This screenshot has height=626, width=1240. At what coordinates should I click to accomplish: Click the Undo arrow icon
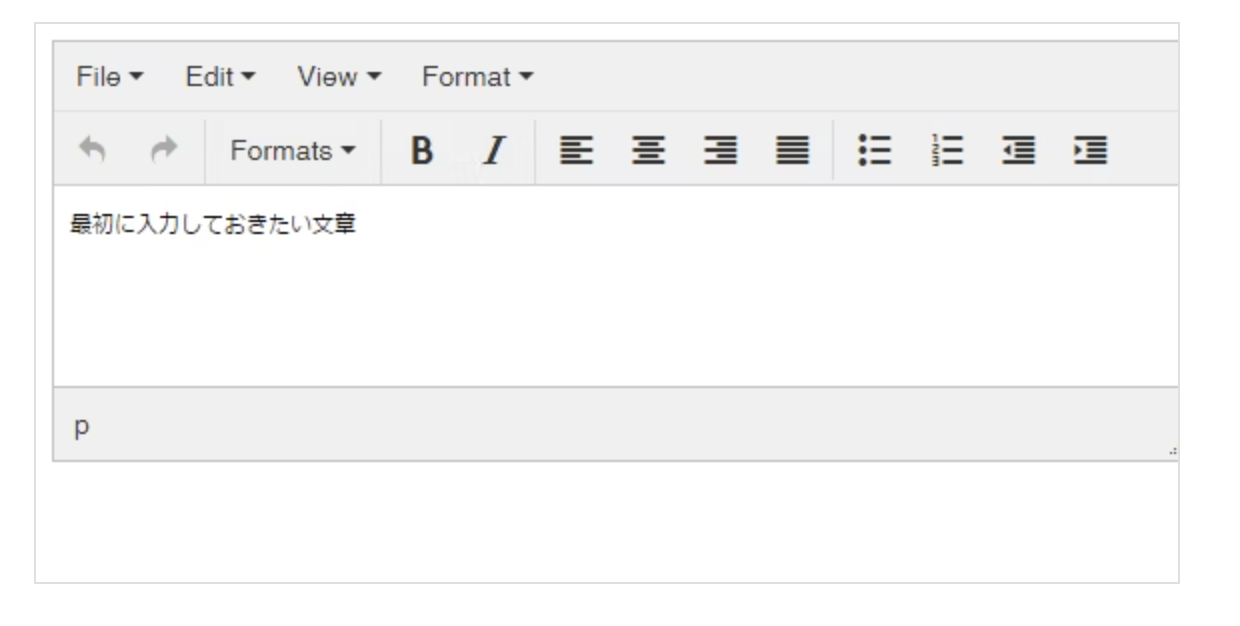pyautogui.click(x=92, y=151)
